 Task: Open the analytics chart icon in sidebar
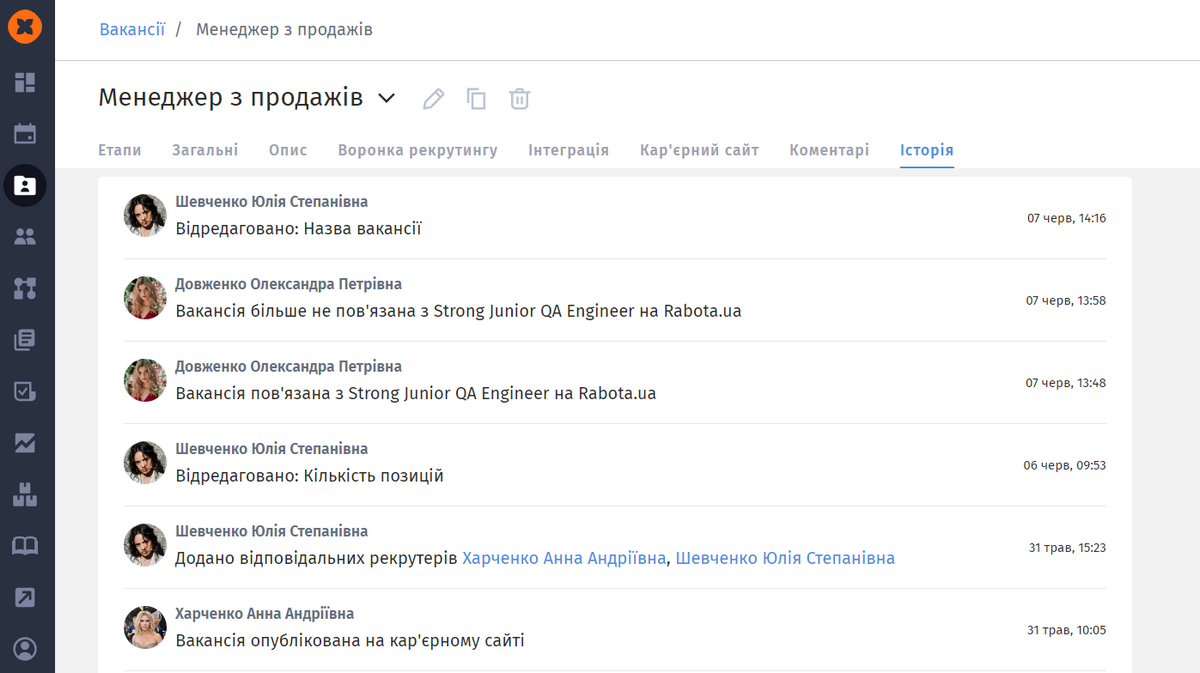click(25, 442)
